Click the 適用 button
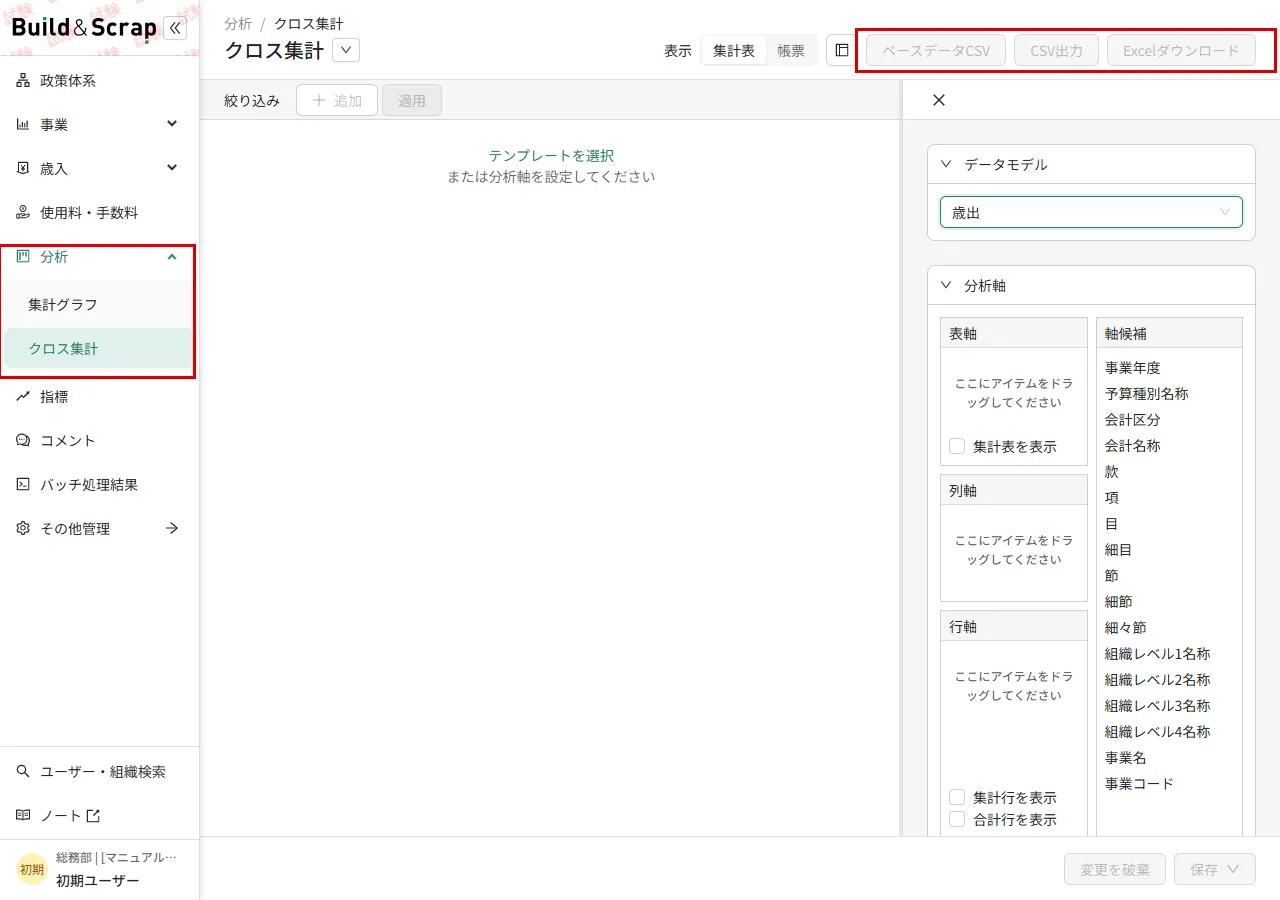Viewport: 1280px width, 900px height. pos(412,100)
